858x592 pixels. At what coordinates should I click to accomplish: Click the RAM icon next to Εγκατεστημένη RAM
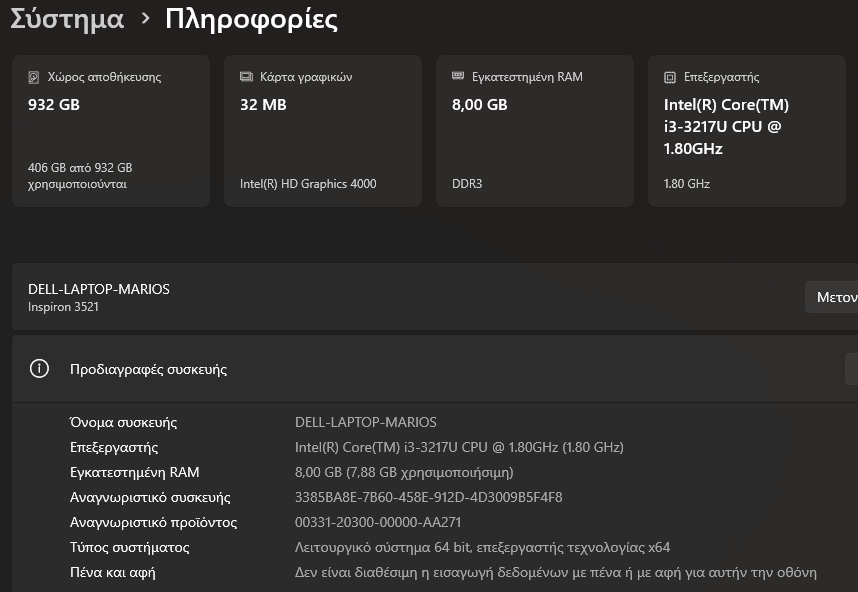[458, 77]
